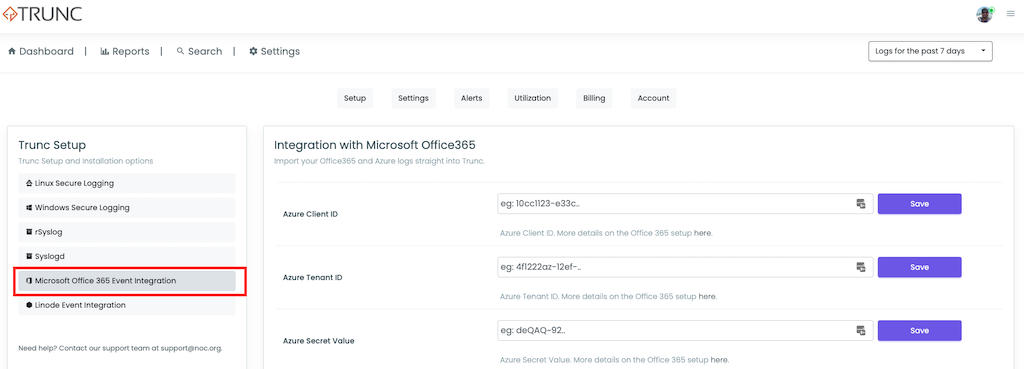Click the Settings gear icon
The image size is (1024, 369).
pyautogui.click(x=253, y=52)
